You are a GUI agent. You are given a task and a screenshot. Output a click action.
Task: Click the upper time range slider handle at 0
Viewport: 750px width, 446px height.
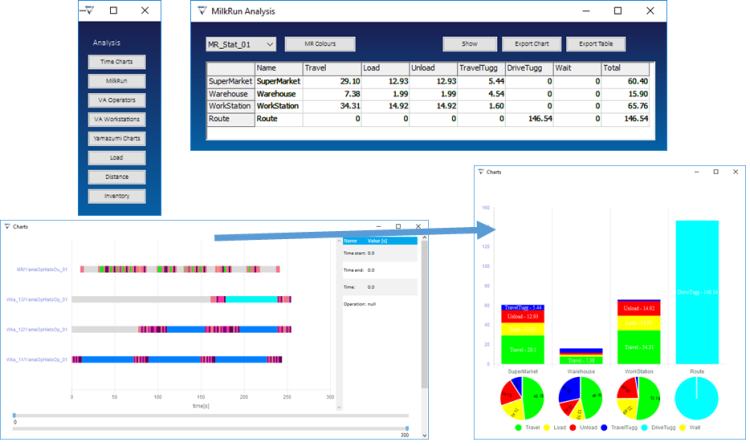pos(14,415)
